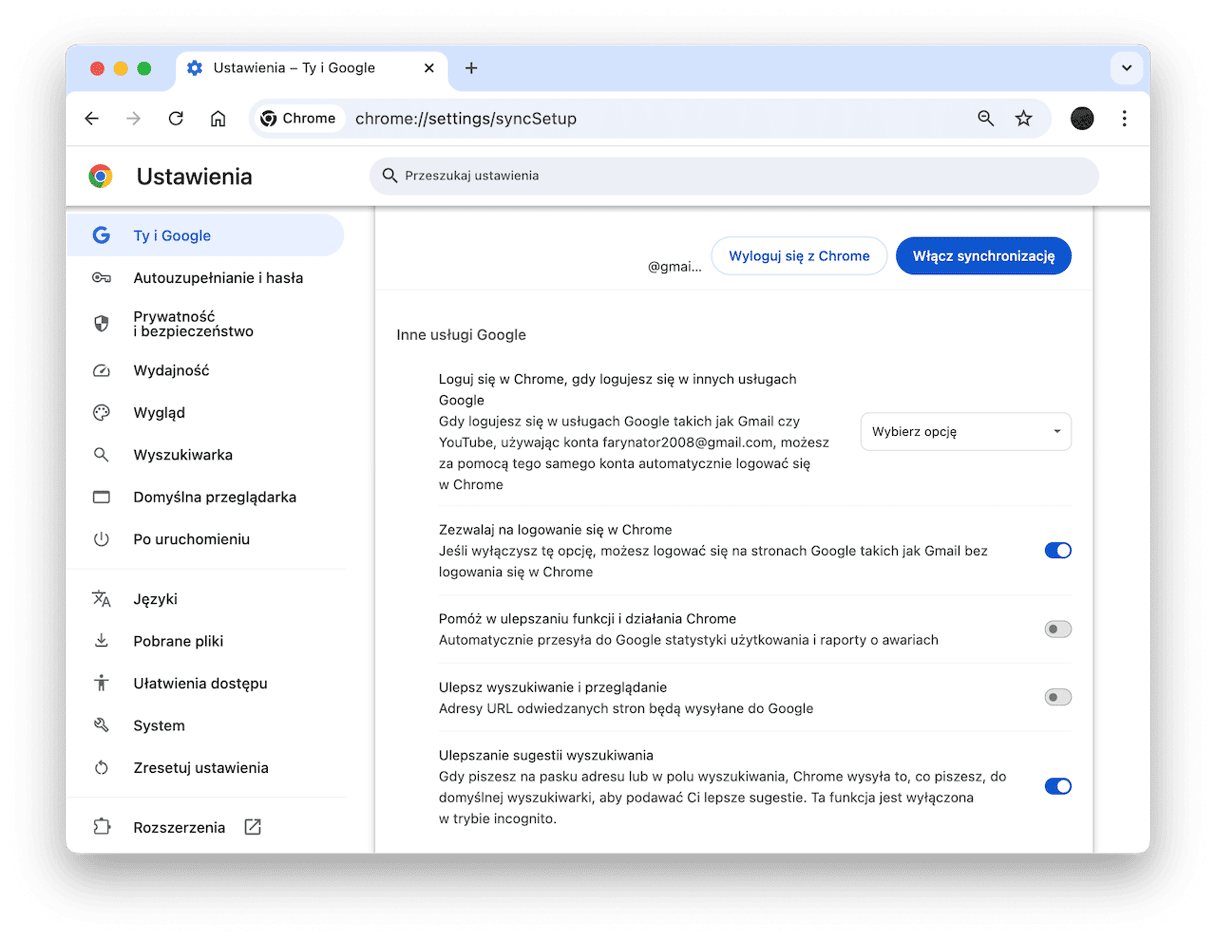Open the three-dot Chrome menu
The image size is (1216, 940).
[x=1124, y=119]
